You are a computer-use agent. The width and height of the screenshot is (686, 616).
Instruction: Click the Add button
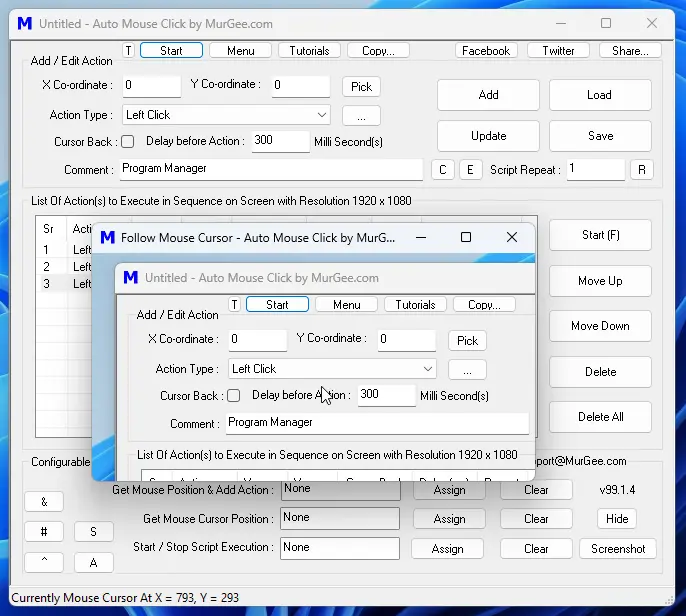pos(488,95)
